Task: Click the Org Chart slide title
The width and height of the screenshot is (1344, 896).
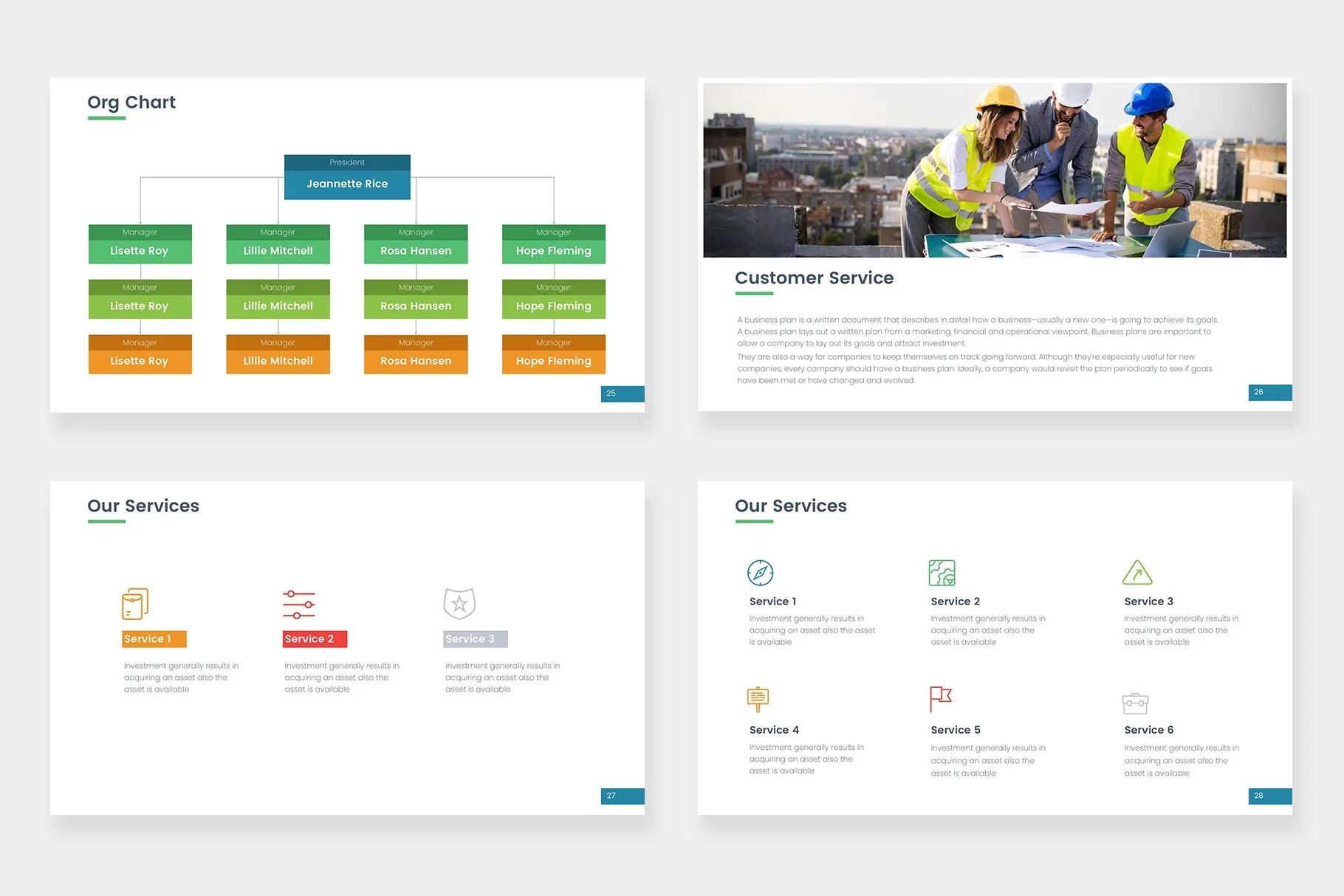Action: [x=131, y=103]
